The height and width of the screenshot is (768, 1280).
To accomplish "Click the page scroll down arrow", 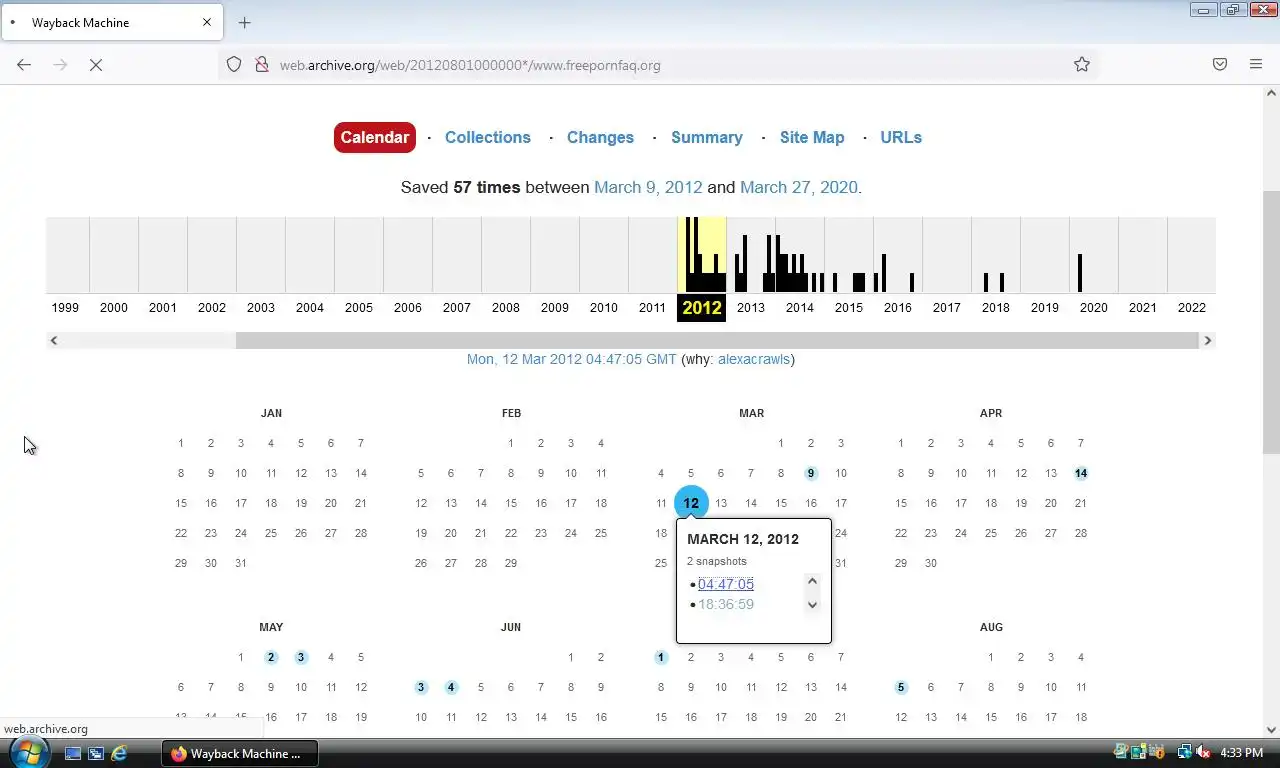I will click(x=1271, y=729).
